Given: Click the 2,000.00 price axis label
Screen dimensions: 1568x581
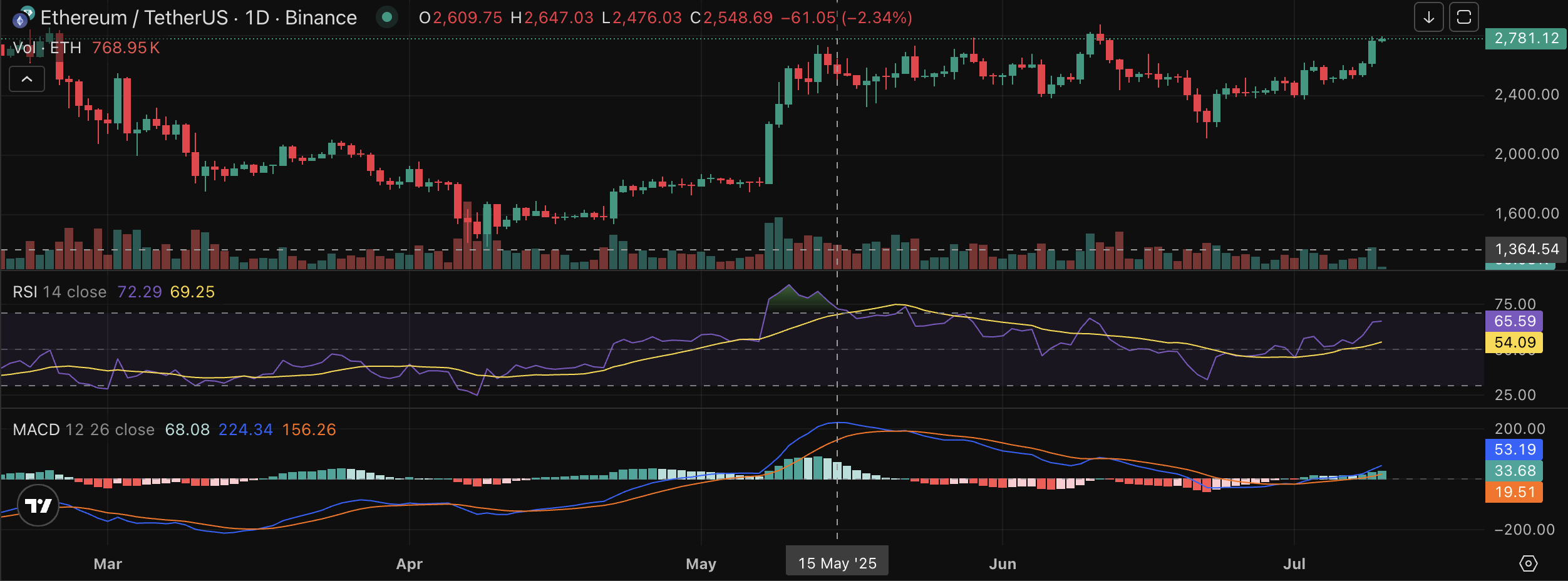Looking at the screenshot, I should coord(1527,154).
